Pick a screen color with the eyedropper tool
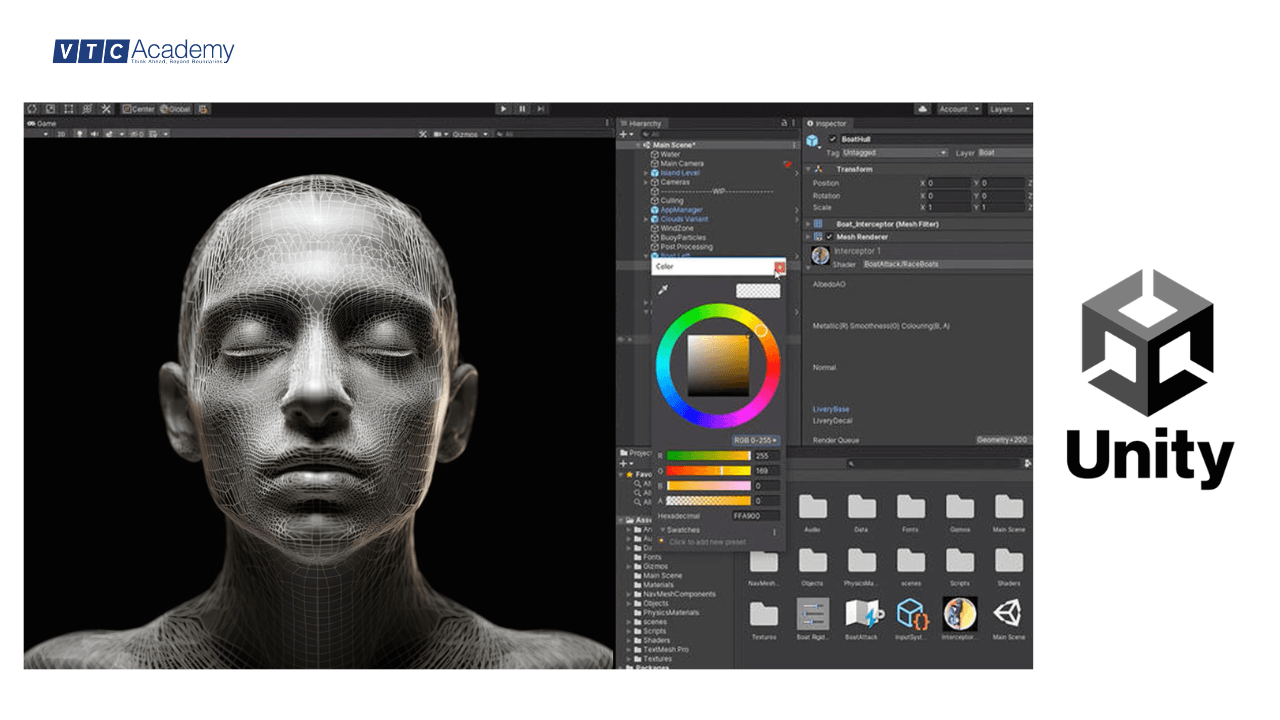Viewport: 1280px width, 720px height. [x=663, y=289]
